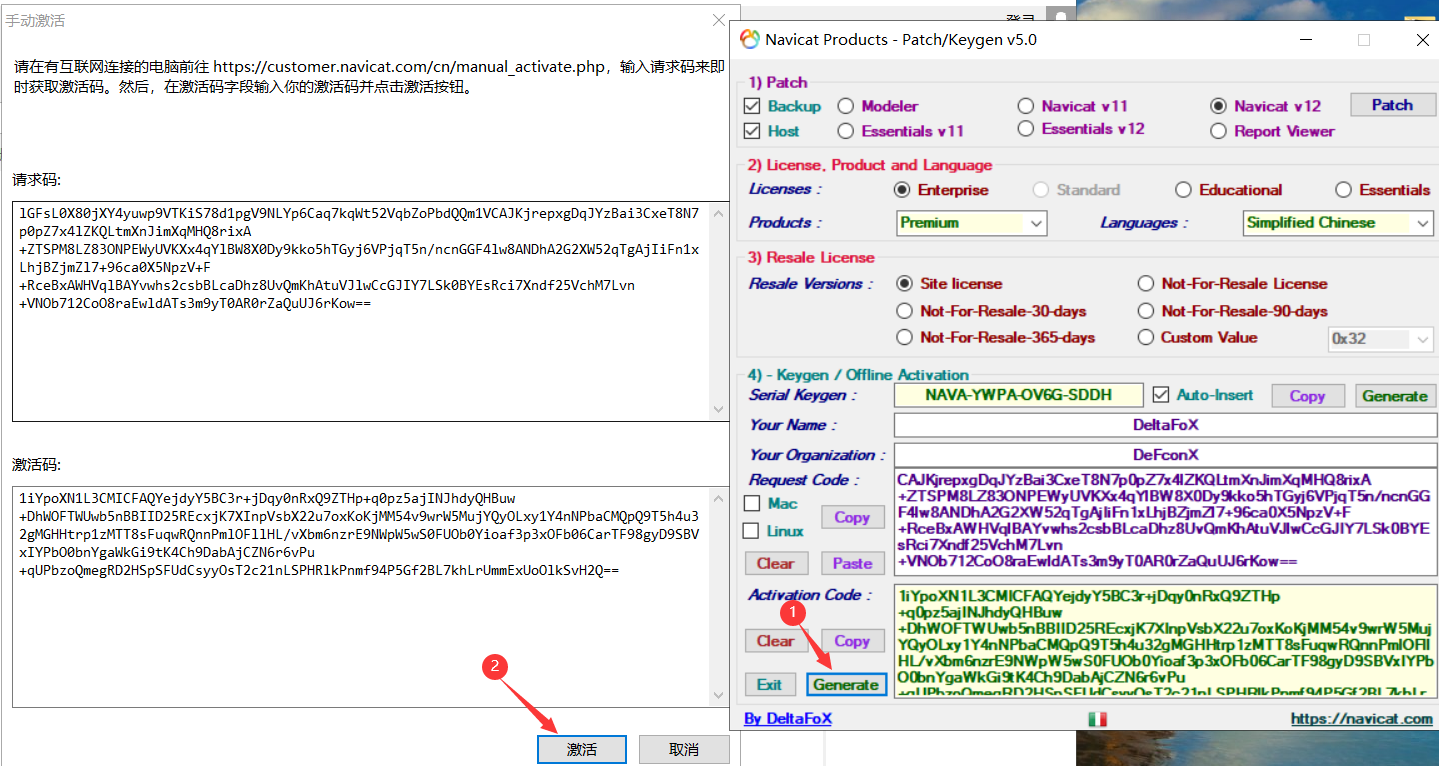Toggle the Auto-Insert checkbox
1439x766 pixels.
(x=1161, y=395)
